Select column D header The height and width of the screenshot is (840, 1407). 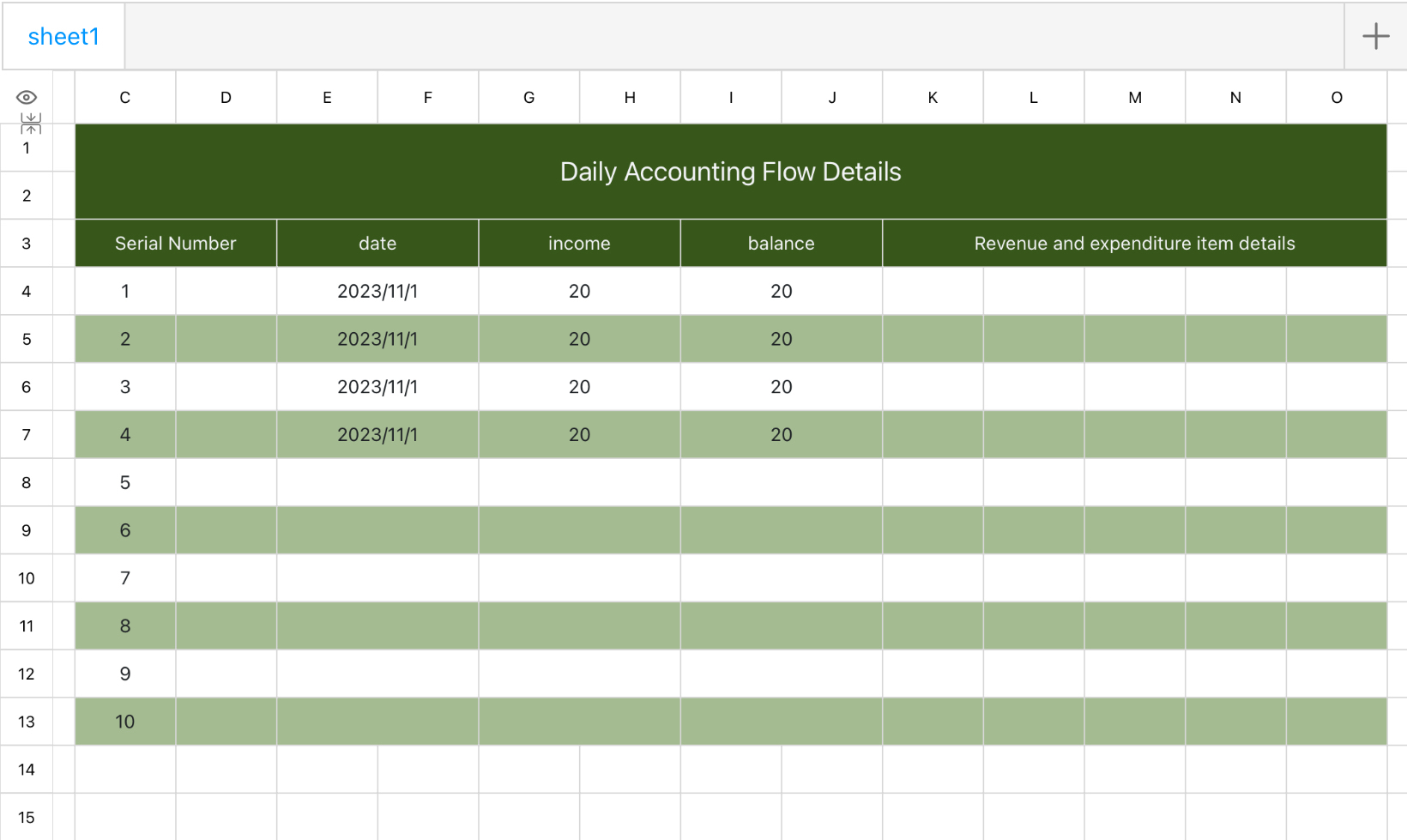coord(226,98)
